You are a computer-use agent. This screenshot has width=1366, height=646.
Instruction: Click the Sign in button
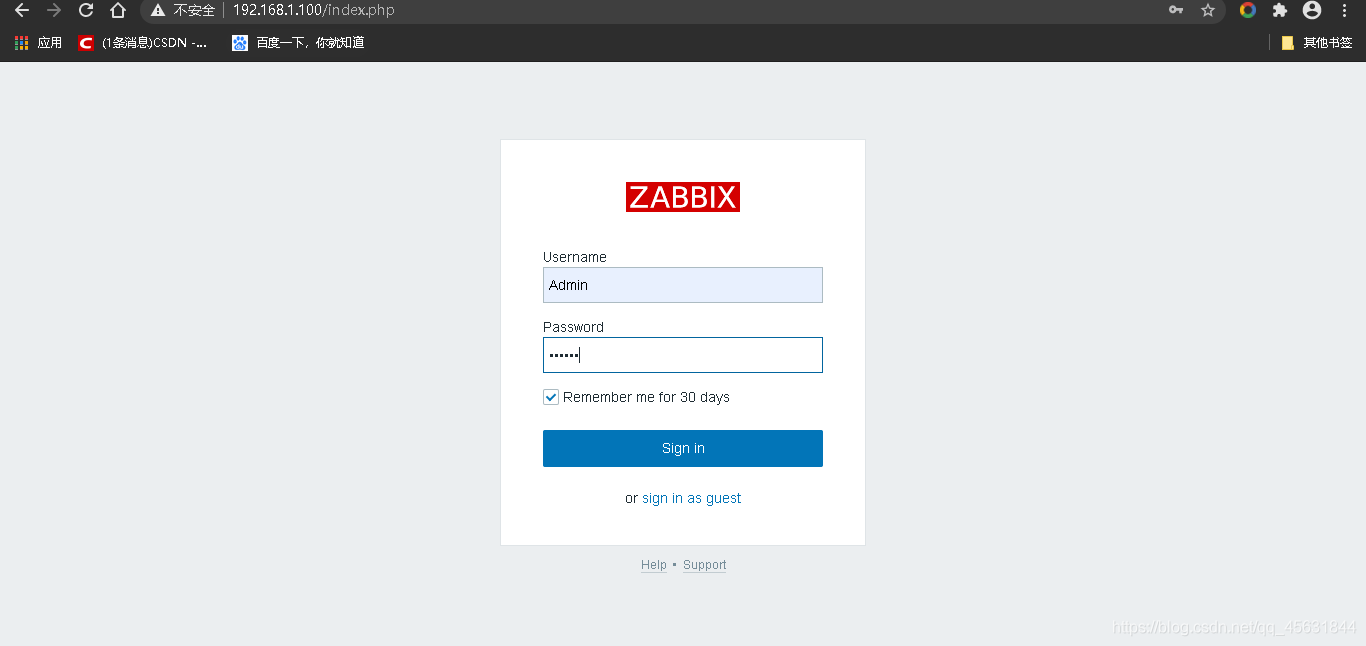tap(683, 448)
